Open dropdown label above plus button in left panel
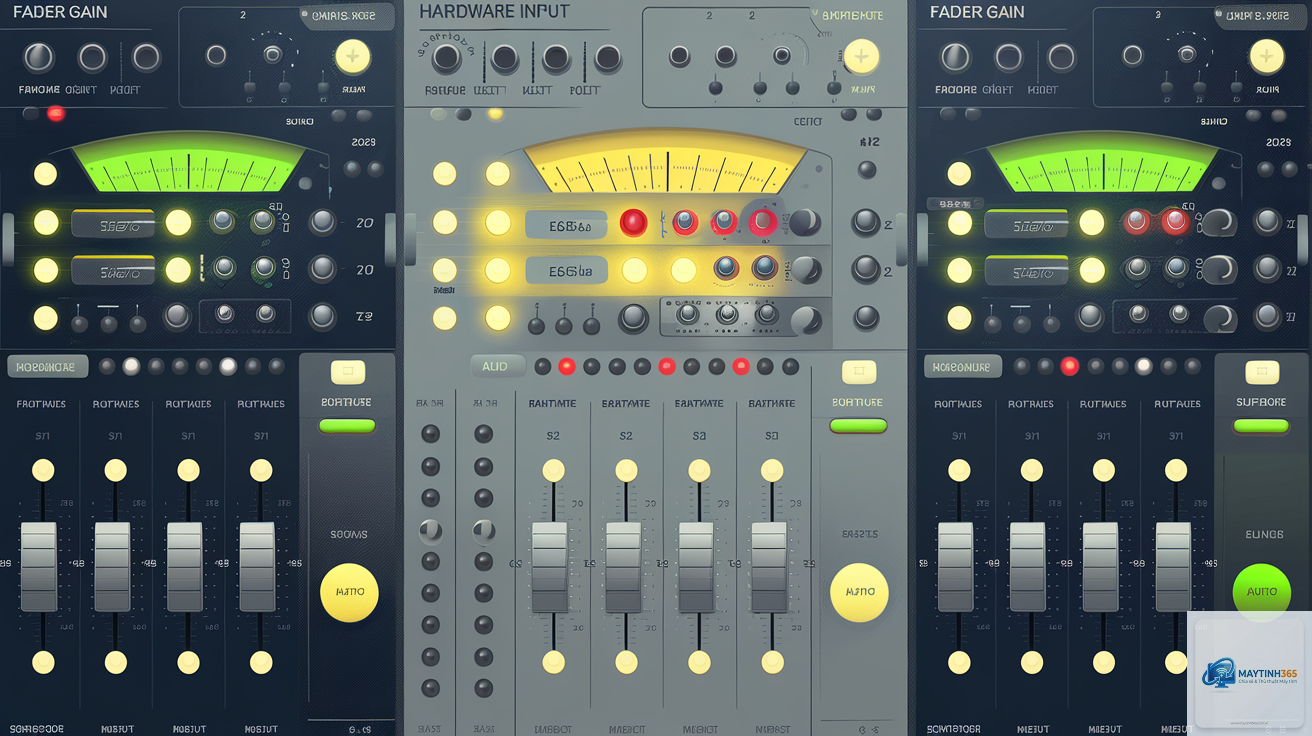Screen dimensions: 1312x736 click(x=346, y=16)
